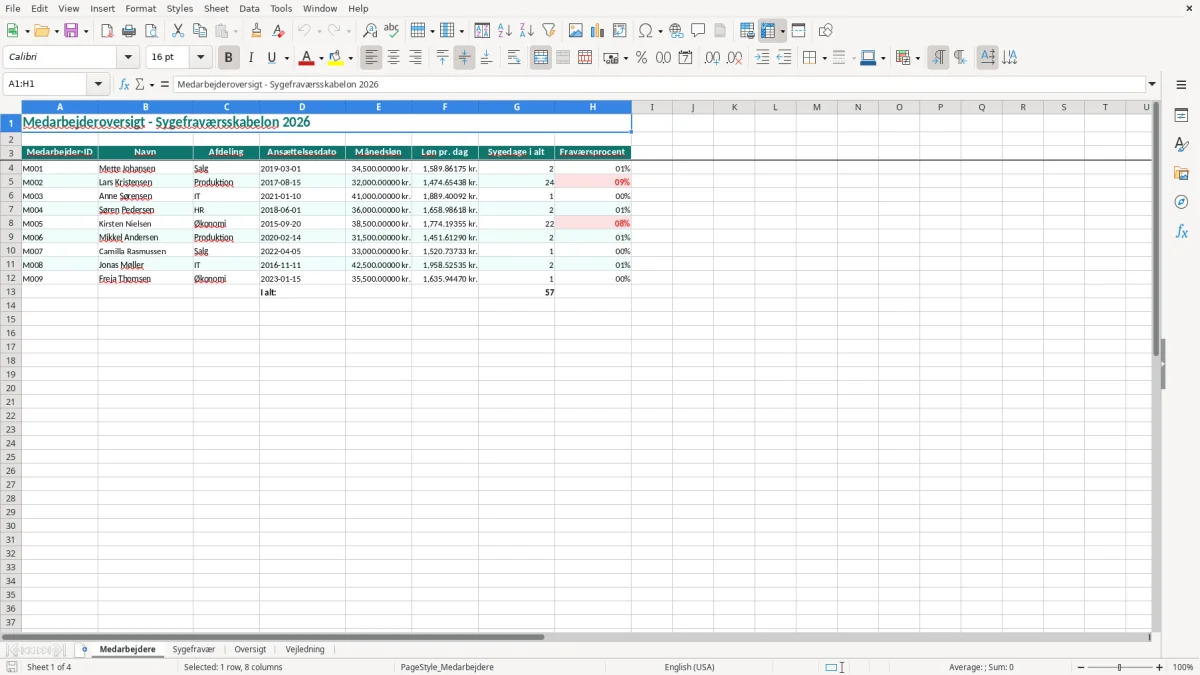Open the Data menu
Screen dimensions: 1200x675
point(249,8)
